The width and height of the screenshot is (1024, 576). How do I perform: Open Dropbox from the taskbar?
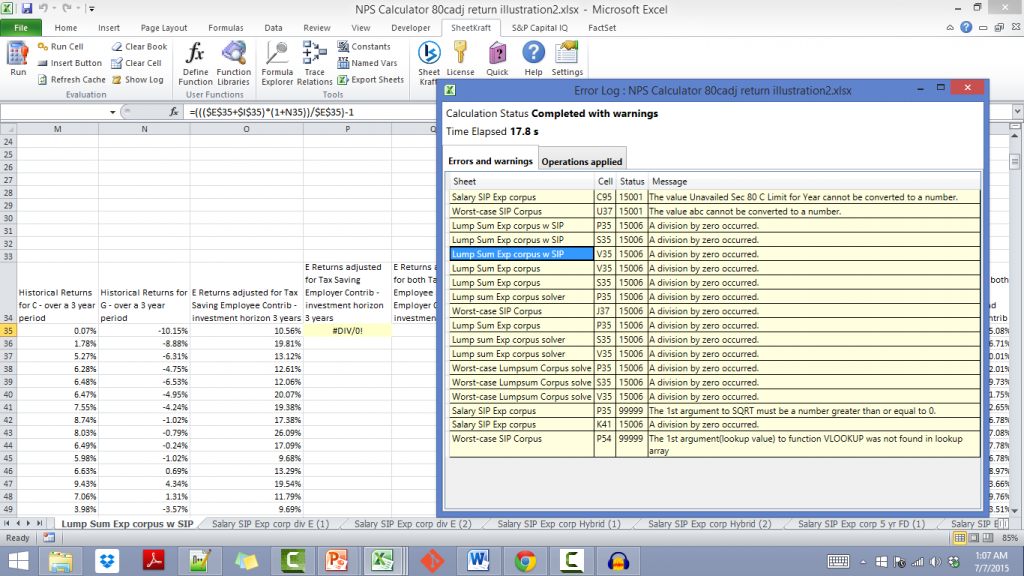coord(107,560)
